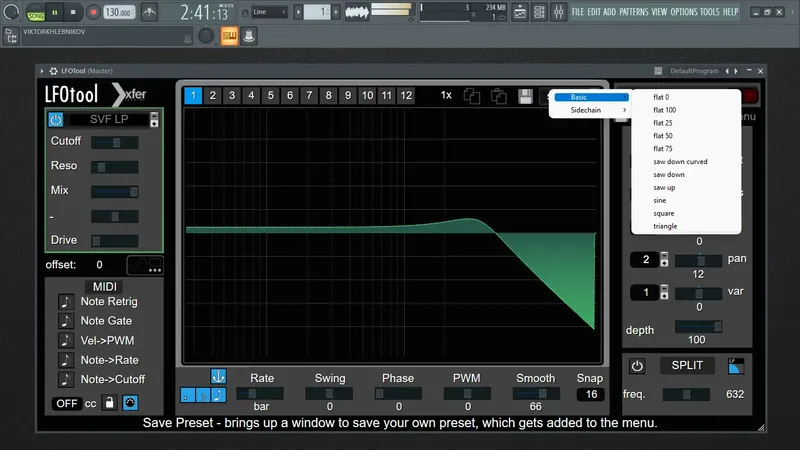Viewport: 800px width, 450px height.
Task: Change the pan graph number stepper
Action: pos(664,259)
